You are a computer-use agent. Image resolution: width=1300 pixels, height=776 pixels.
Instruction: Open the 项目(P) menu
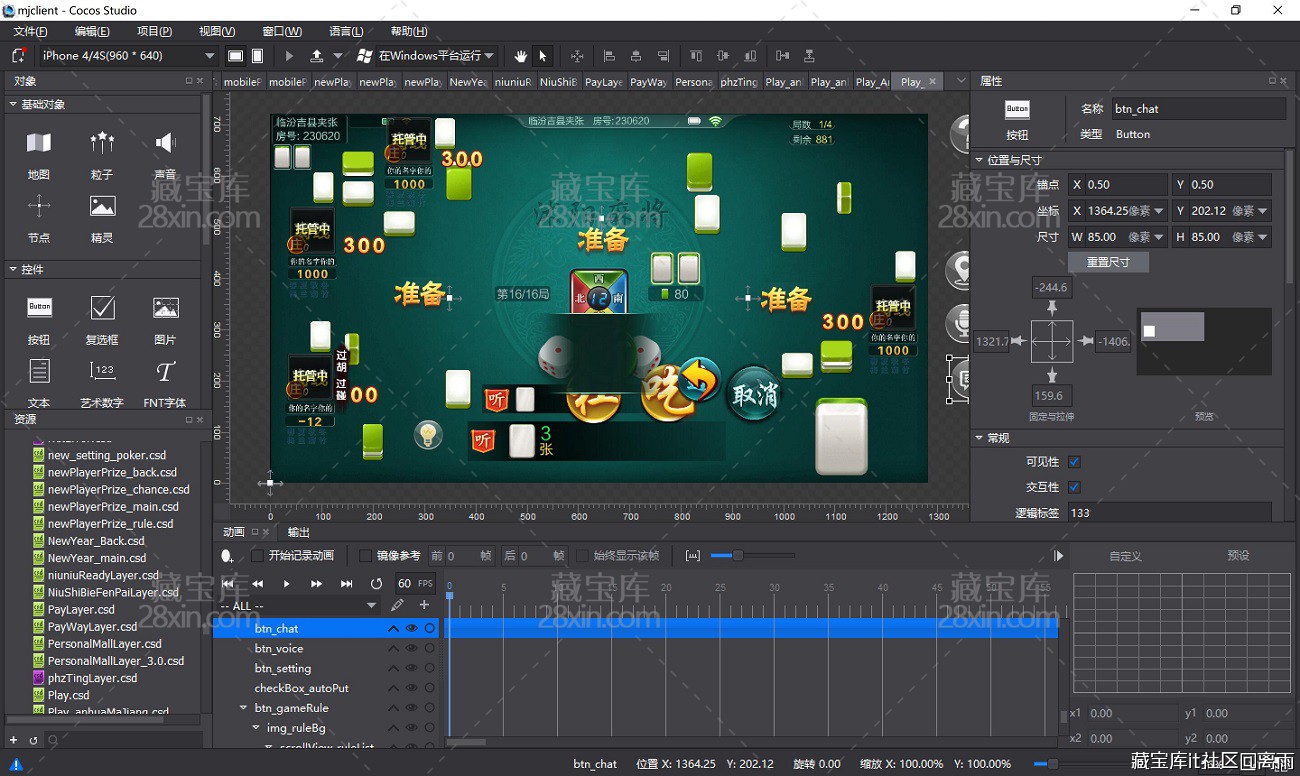pyautogui.click(x=154, y=31)
